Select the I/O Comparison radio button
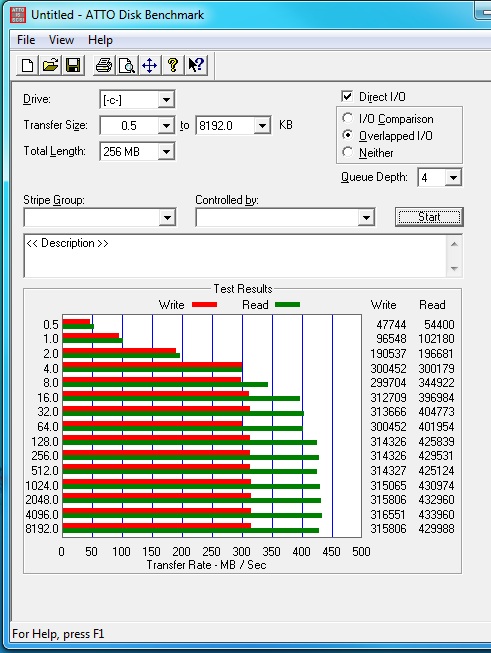 point(347,118)
